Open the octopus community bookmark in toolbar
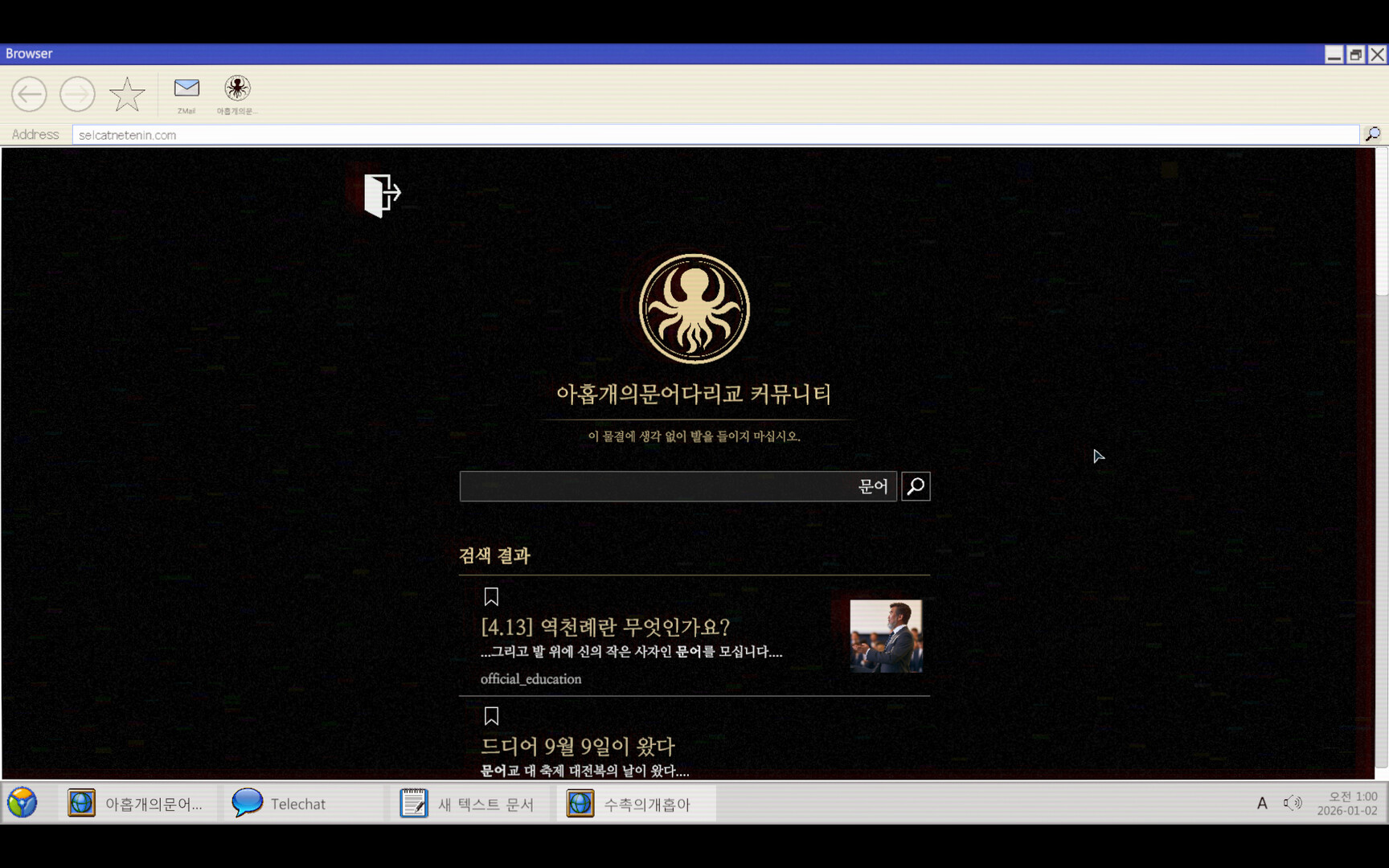Screen dimensions: 1389x868 (237, 95)
